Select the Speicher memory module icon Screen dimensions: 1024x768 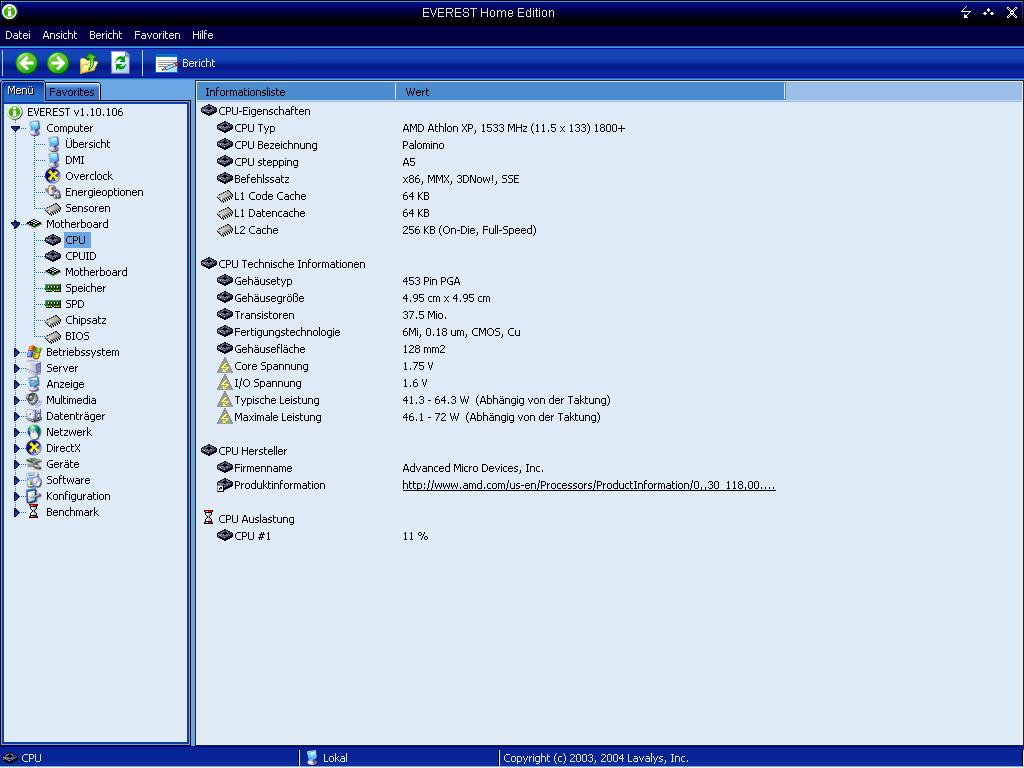click(53, 288)
